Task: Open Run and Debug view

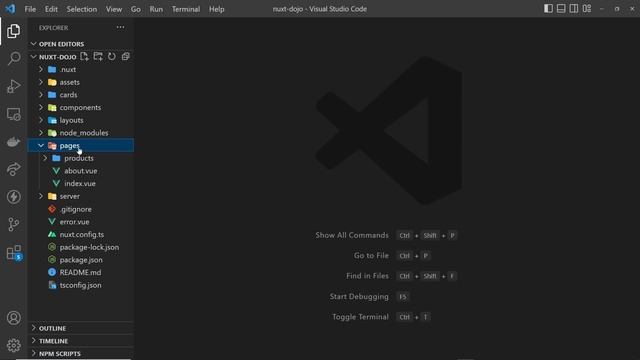Action: coord(13,87)
